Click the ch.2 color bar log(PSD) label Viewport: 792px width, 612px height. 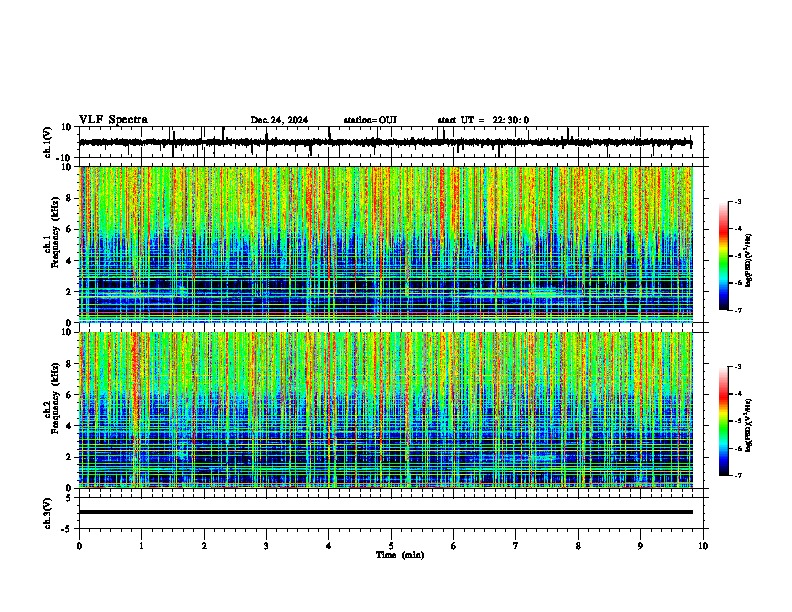point(749,425)
